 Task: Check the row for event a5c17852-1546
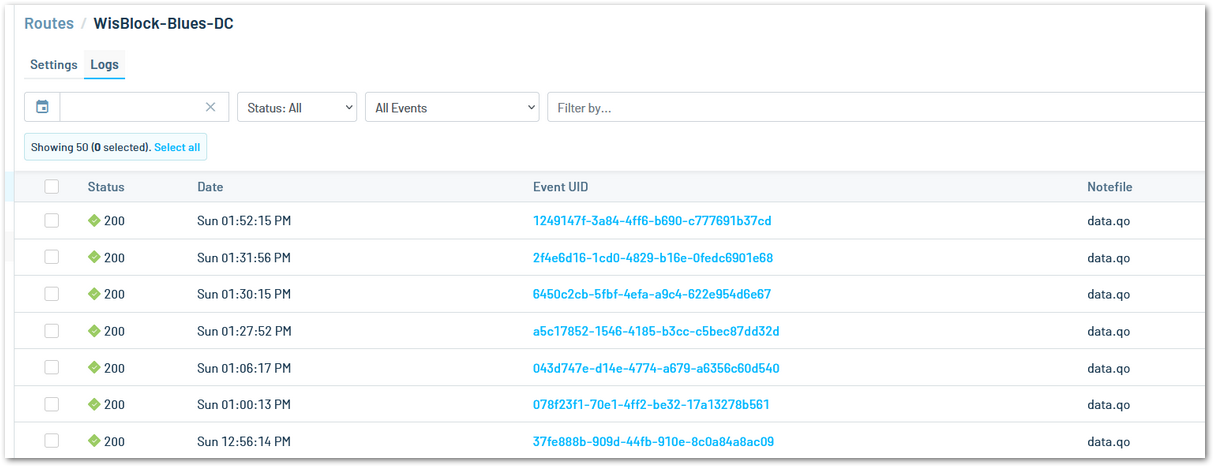(52, 331)
